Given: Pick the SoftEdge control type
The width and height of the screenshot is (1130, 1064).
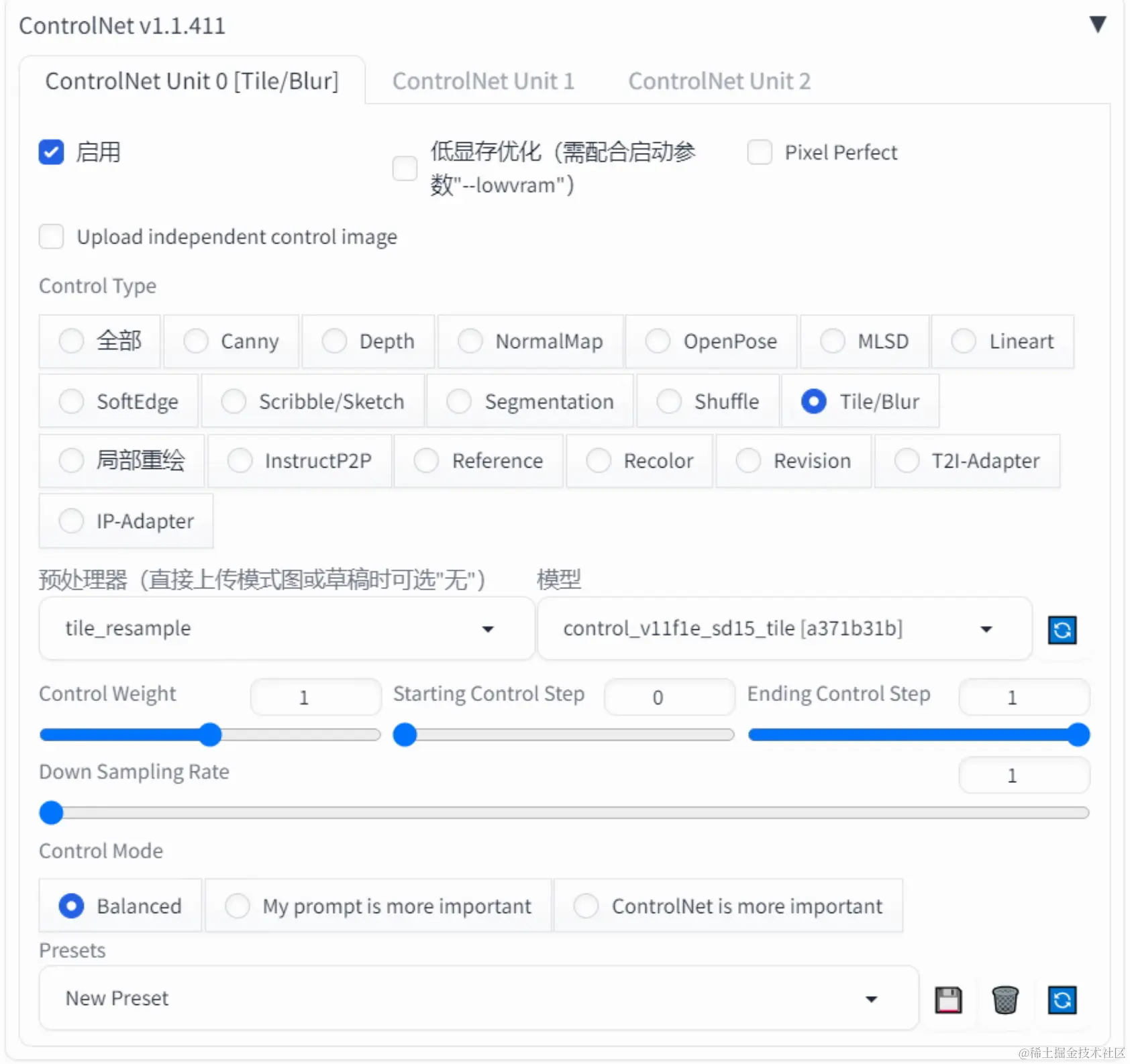Looking at the screenshot, I should [119, 401].
